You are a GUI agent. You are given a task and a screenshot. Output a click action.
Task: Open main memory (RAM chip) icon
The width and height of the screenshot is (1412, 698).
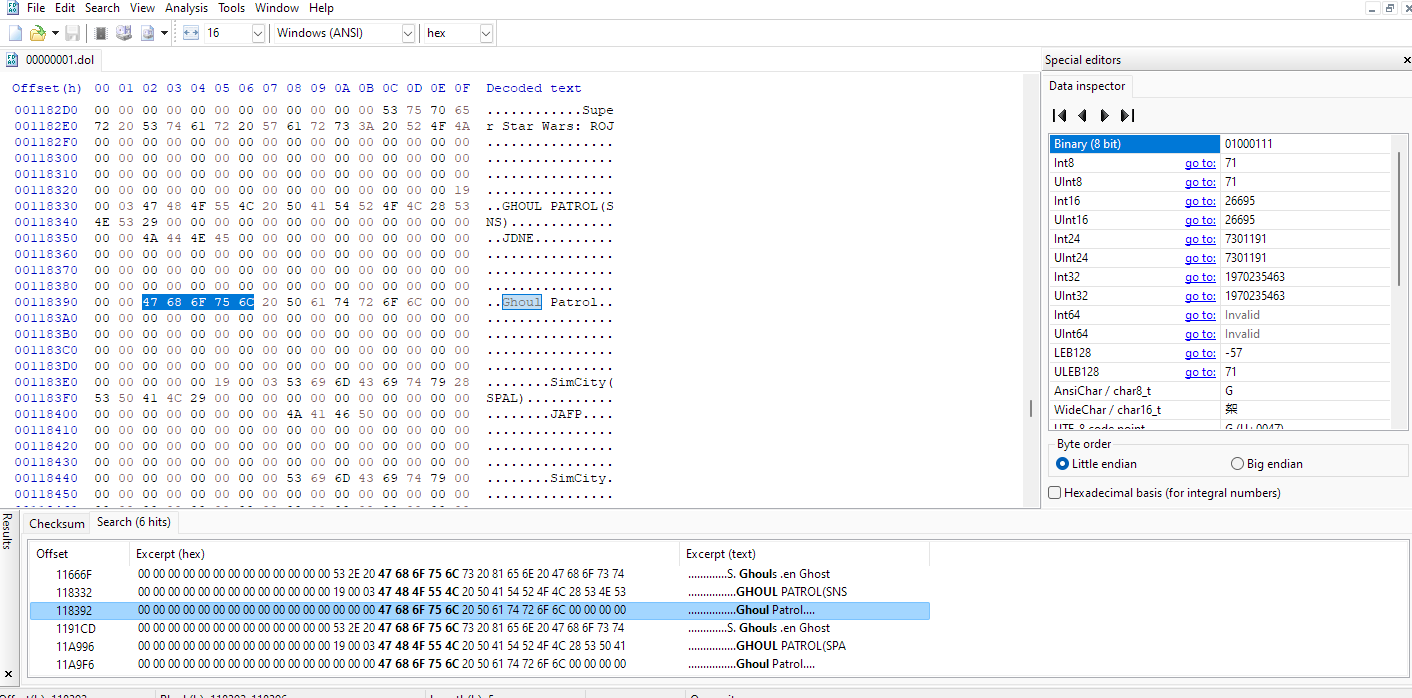point(101,33)
